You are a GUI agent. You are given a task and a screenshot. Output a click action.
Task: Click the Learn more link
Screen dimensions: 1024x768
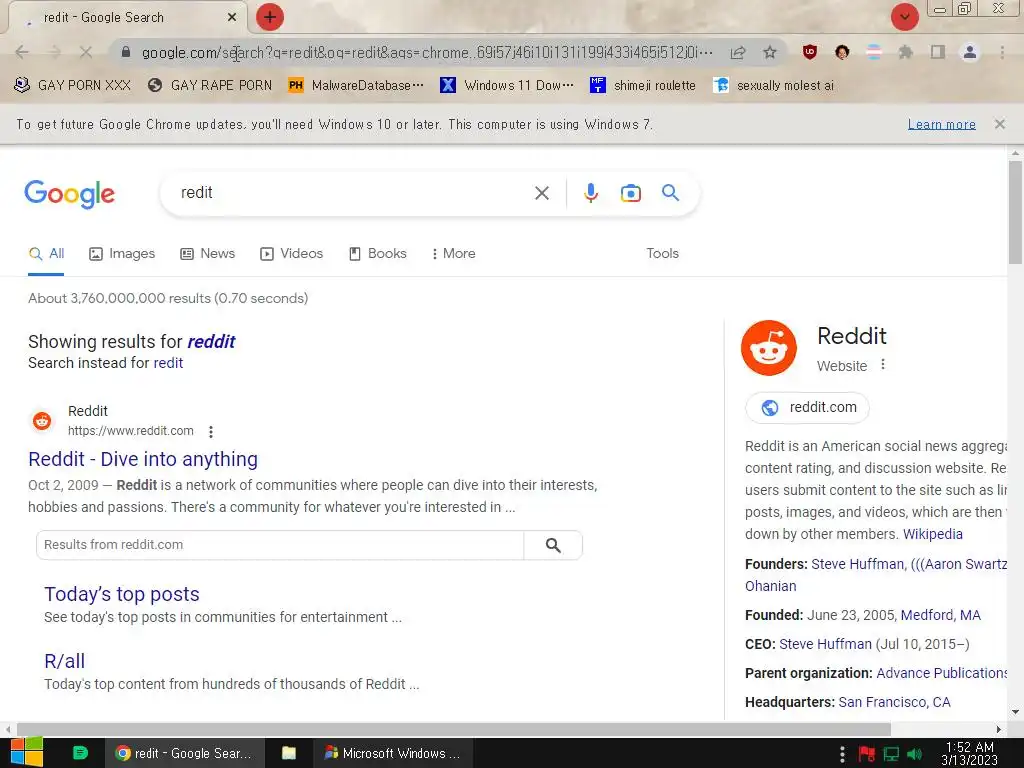coord(942,124)
